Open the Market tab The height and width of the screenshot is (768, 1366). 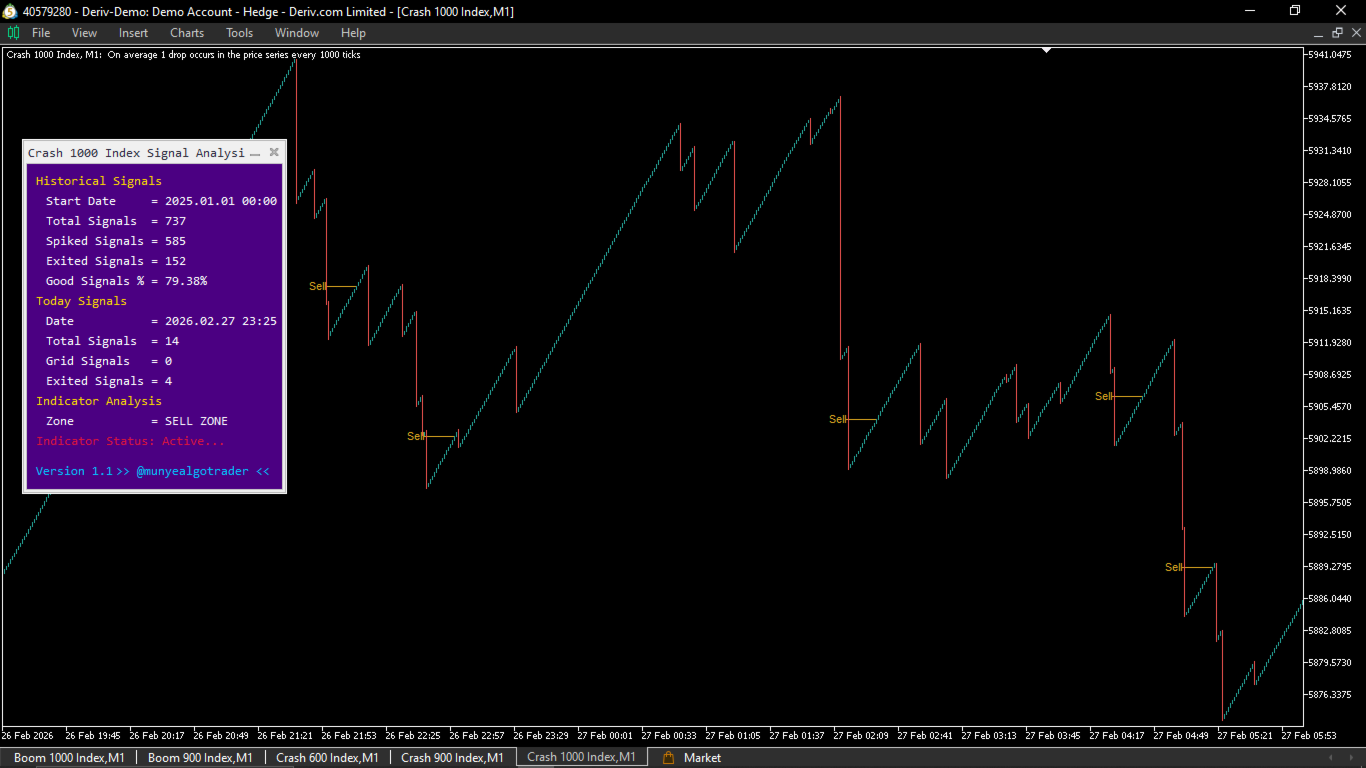702,758
